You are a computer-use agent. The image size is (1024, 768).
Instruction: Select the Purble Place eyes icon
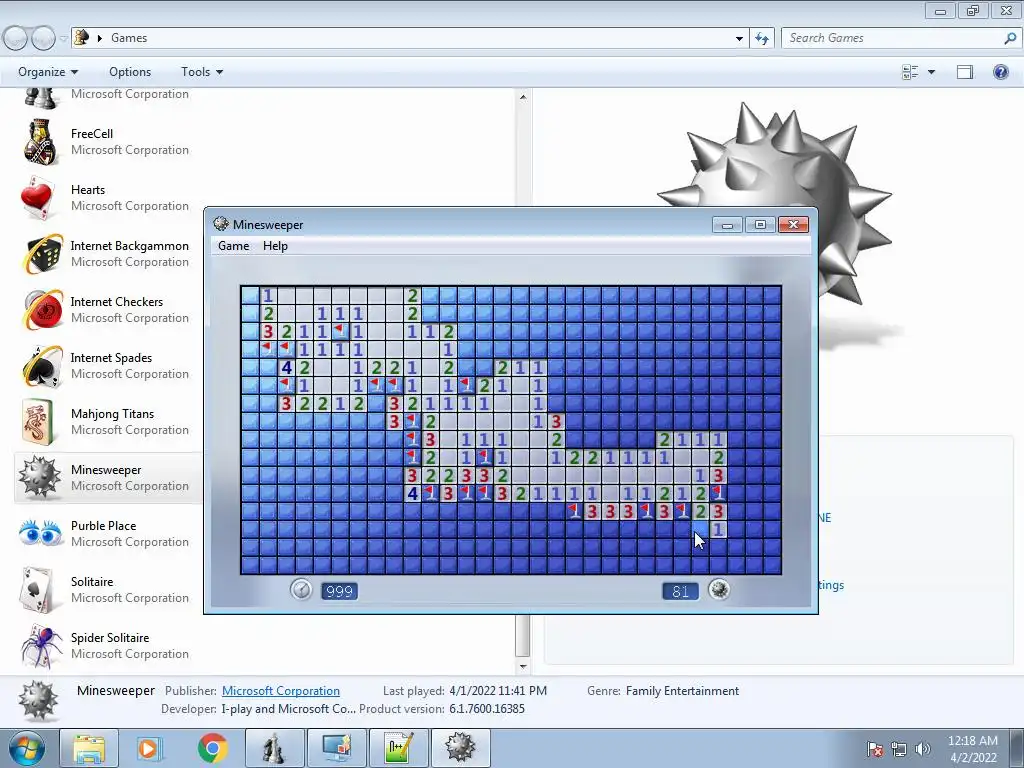point(40,534)
